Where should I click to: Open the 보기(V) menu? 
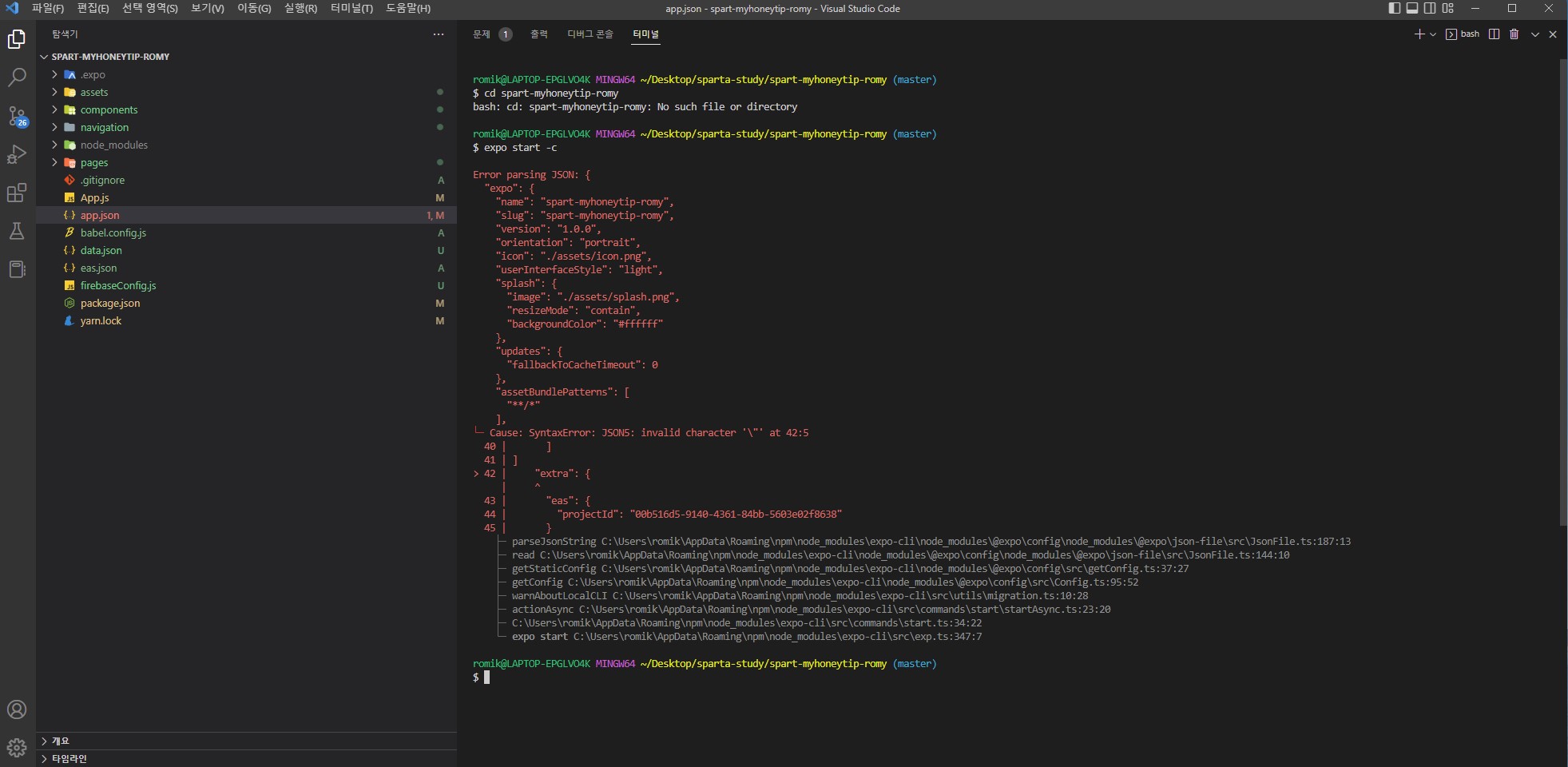(x=208, y=9)
